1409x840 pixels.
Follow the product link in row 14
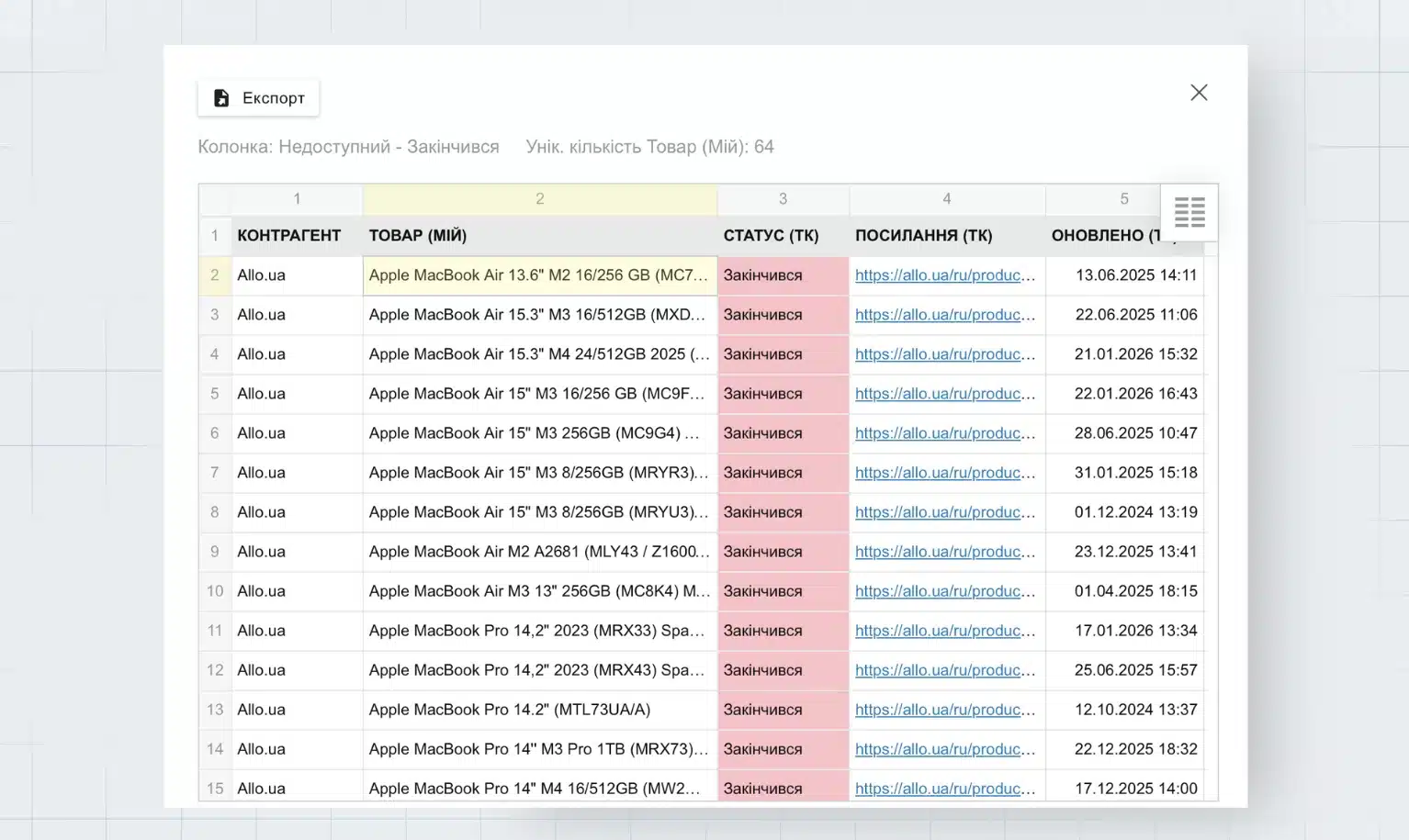click(x=944, y=749)
